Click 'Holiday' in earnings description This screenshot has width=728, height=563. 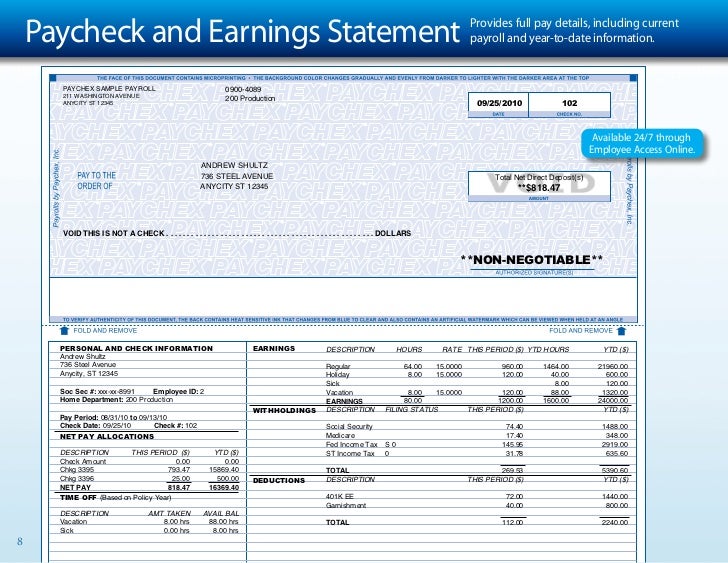click(337, 374)
